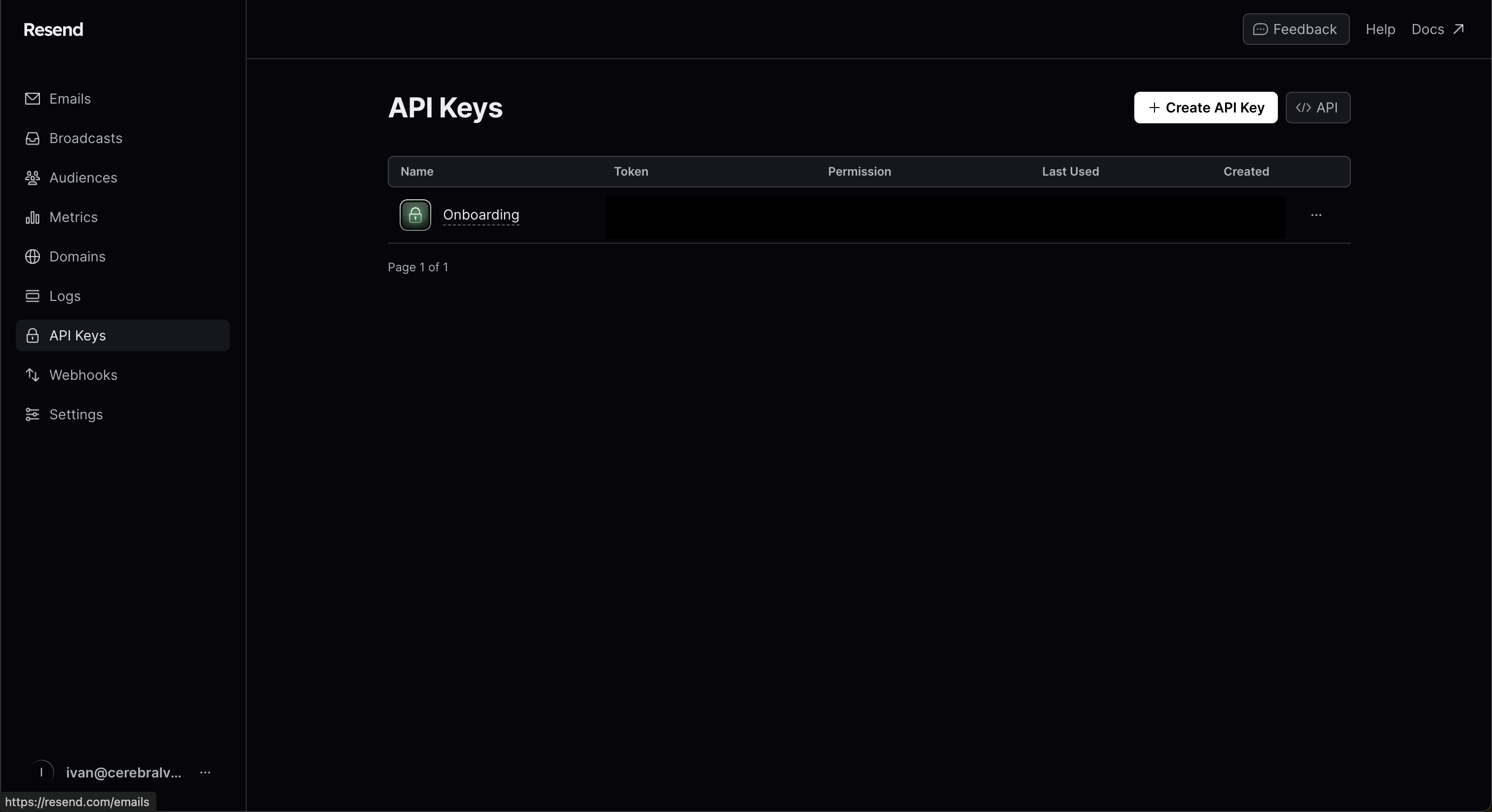The height and width of the screenshot is (812, 1492).
Task: Open the Onboarding API key name link
Action: 481,215
